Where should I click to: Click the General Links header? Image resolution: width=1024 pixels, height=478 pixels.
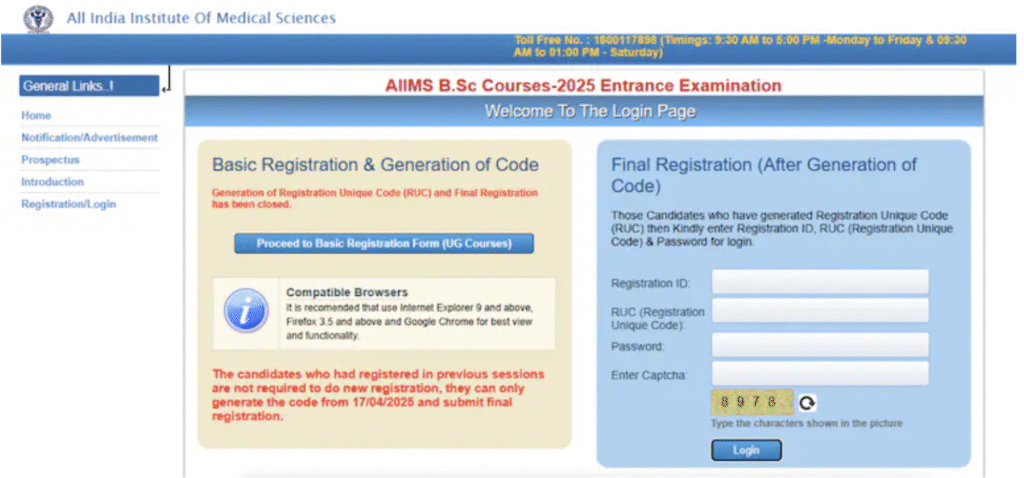tap(89, 86)
